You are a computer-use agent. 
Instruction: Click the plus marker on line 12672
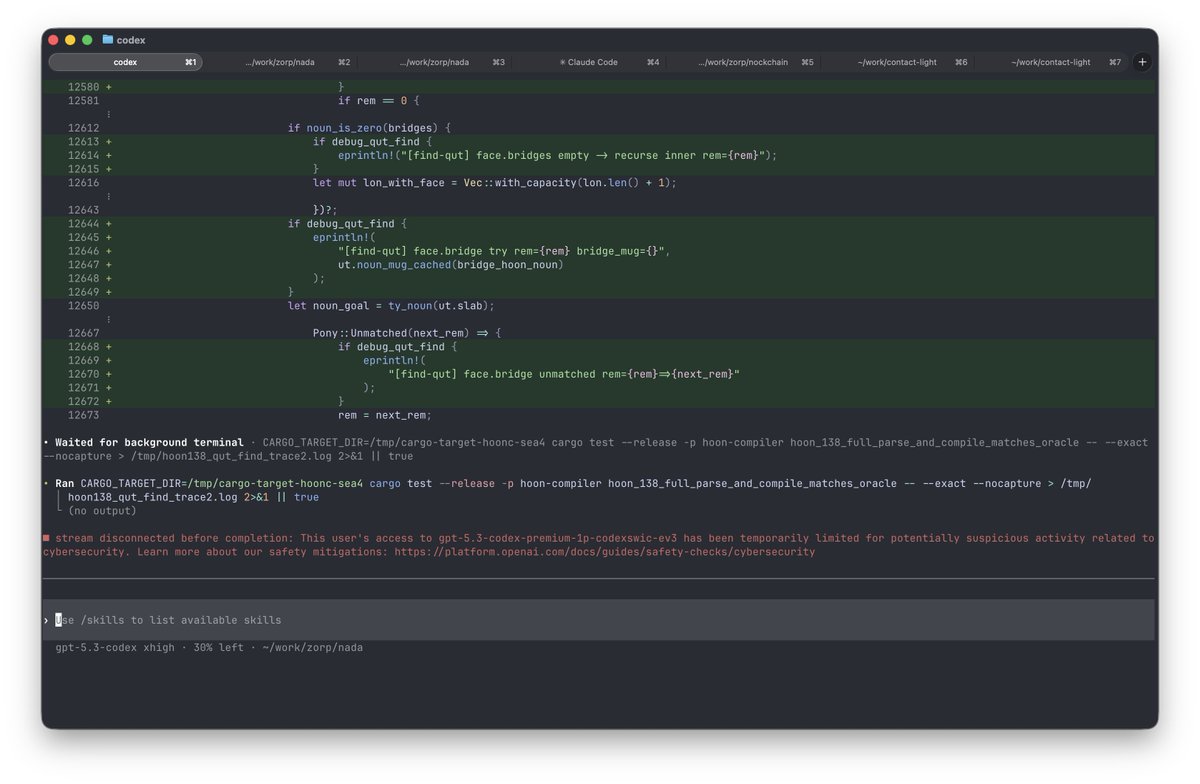[x=109, y=401]
